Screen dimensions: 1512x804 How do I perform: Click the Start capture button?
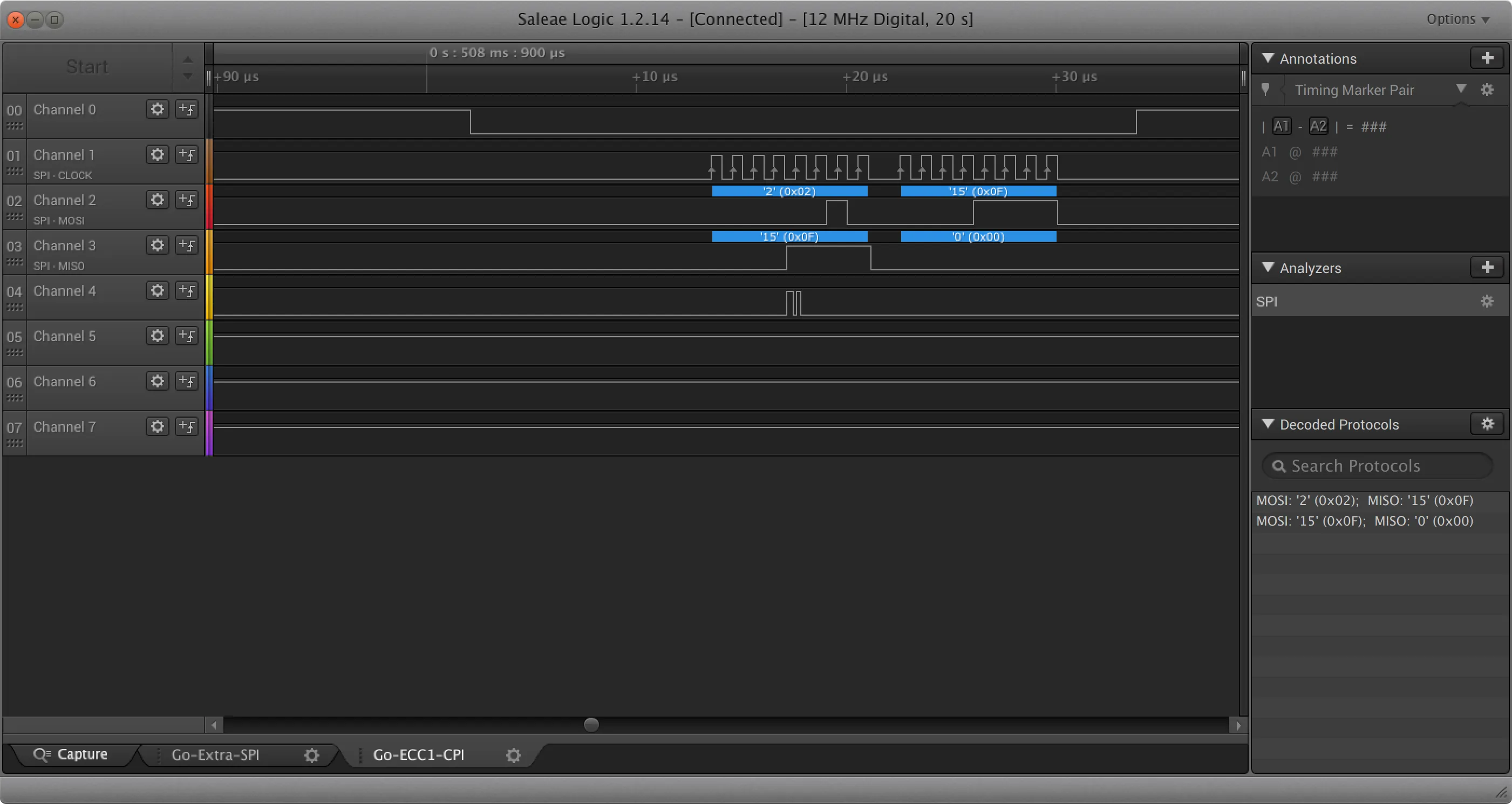tap(87, 67)
